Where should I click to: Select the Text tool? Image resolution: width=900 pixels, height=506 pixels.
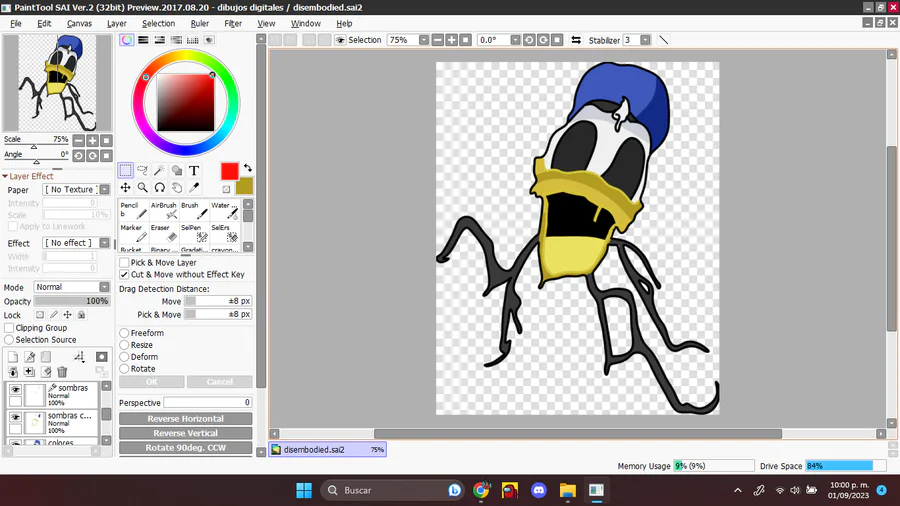click(194, 170)
